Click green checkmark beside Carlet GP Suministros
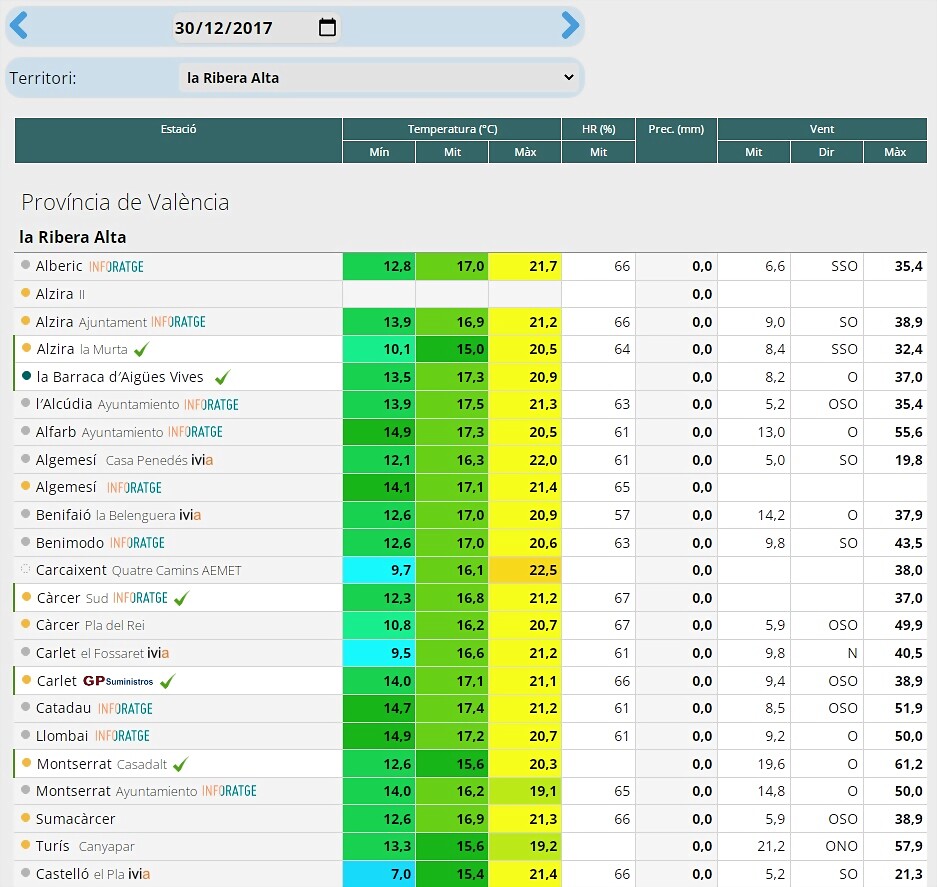 (168, 681)
